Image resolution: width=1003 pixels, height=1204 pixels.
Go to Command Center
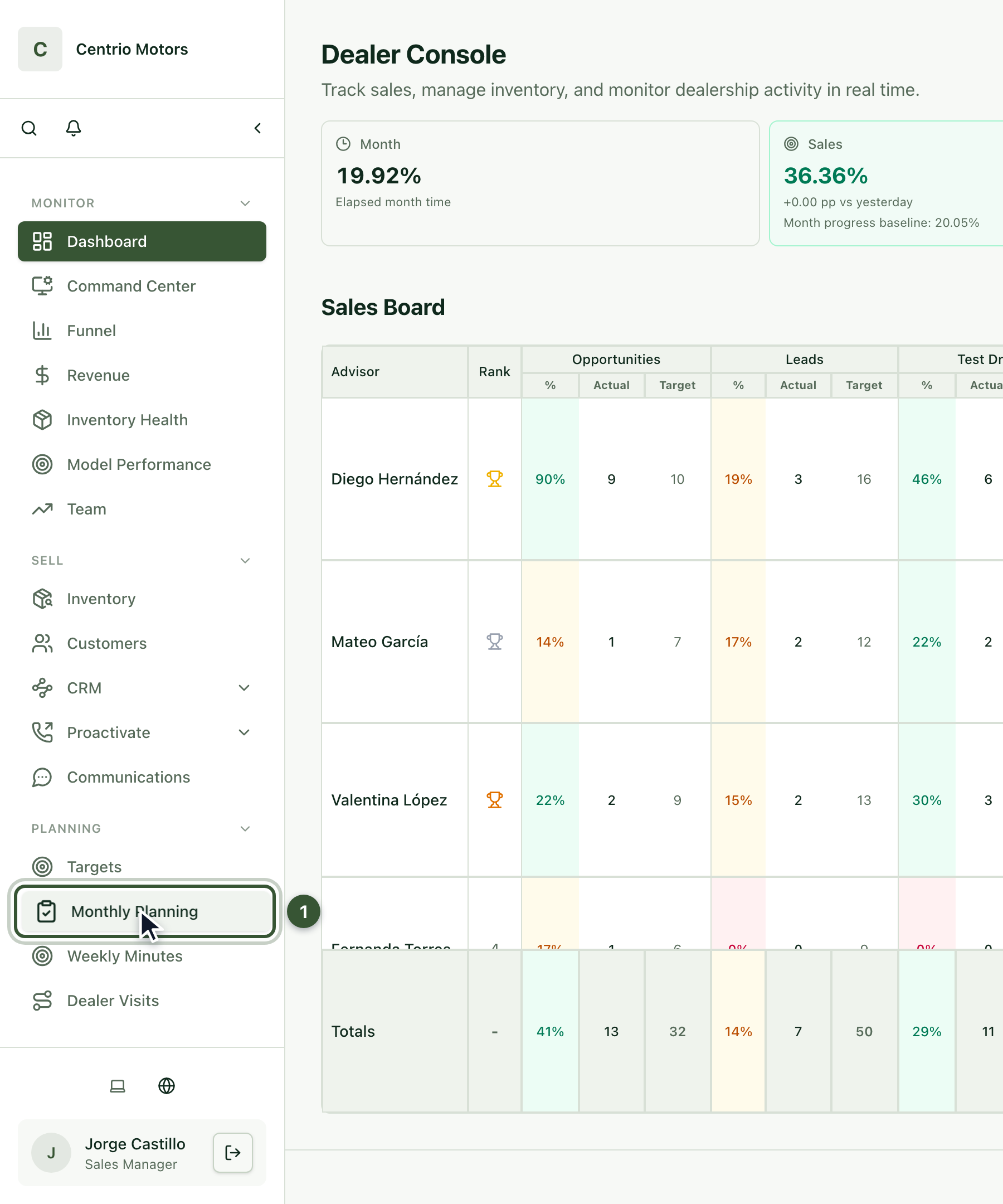tap(142, 286)
